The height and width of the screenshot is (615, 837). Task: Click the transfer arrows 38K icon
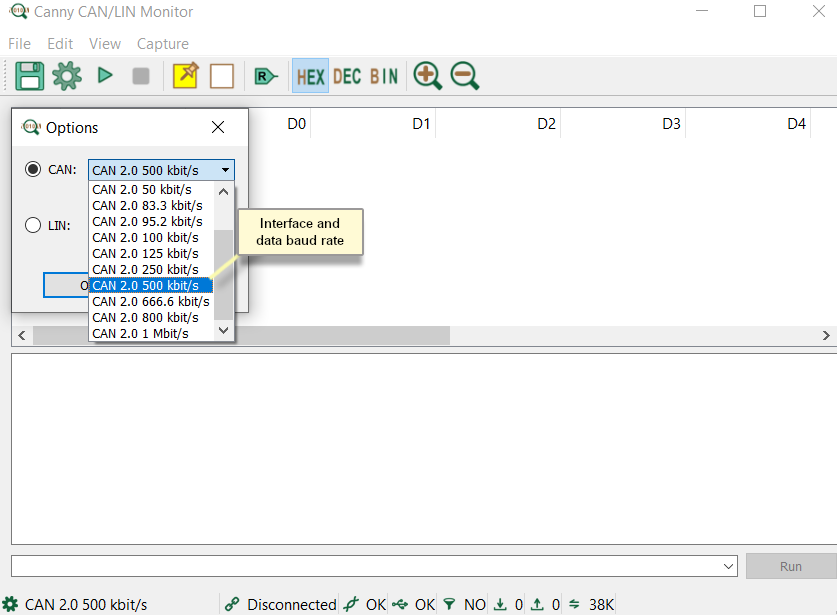pos(574,604)
